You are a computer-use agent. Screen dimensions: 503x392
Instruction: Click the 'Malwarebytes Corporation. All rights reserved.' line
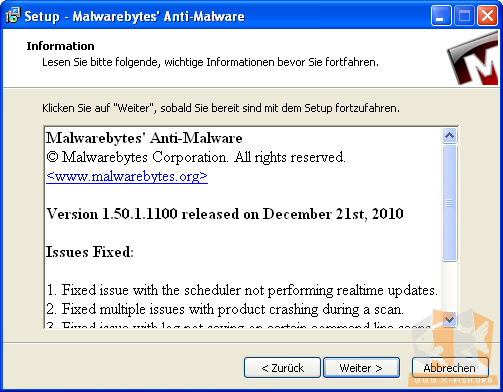coord(196,157)
